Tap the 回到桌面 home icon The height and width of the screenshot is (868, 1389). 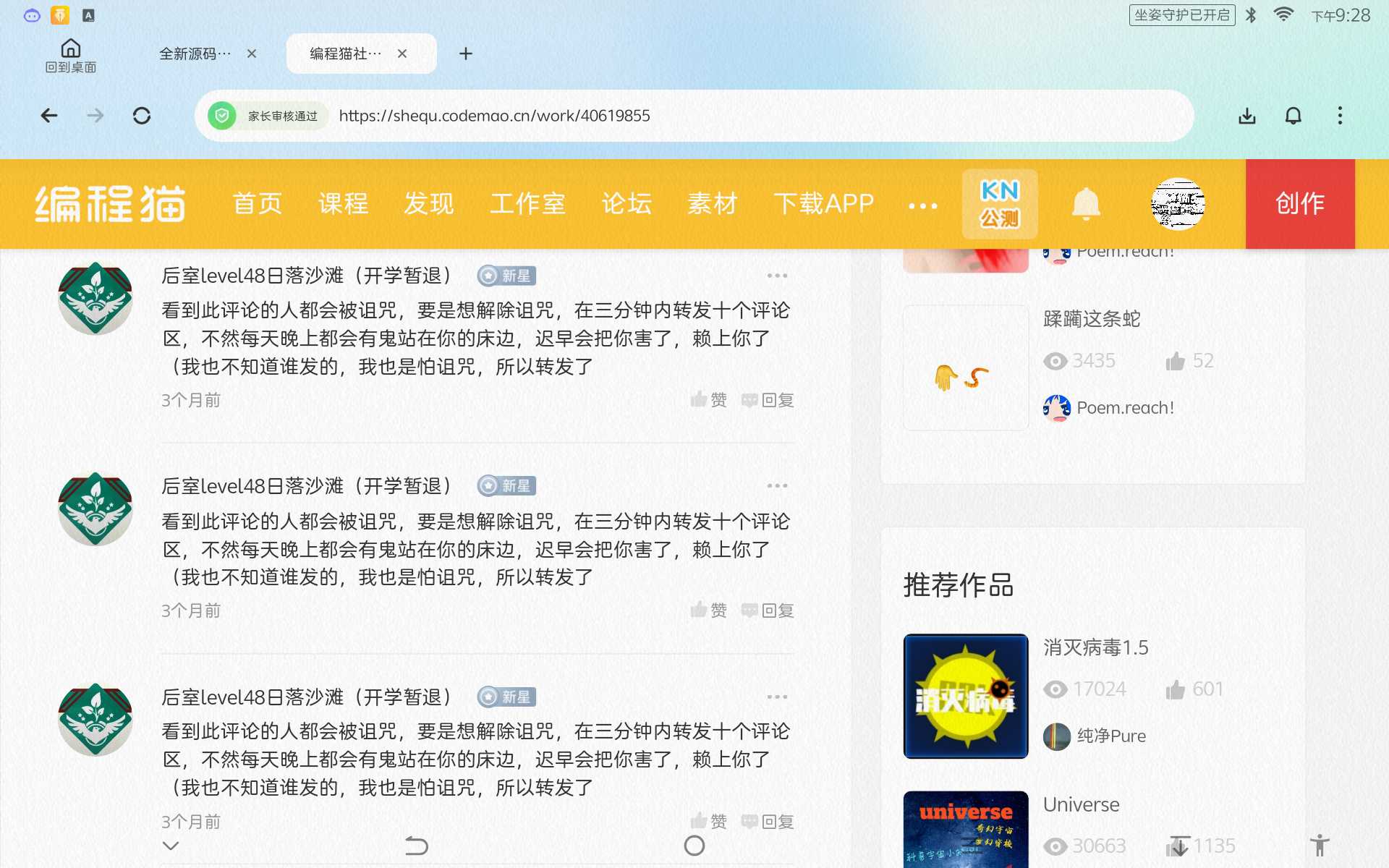[71, 56]
